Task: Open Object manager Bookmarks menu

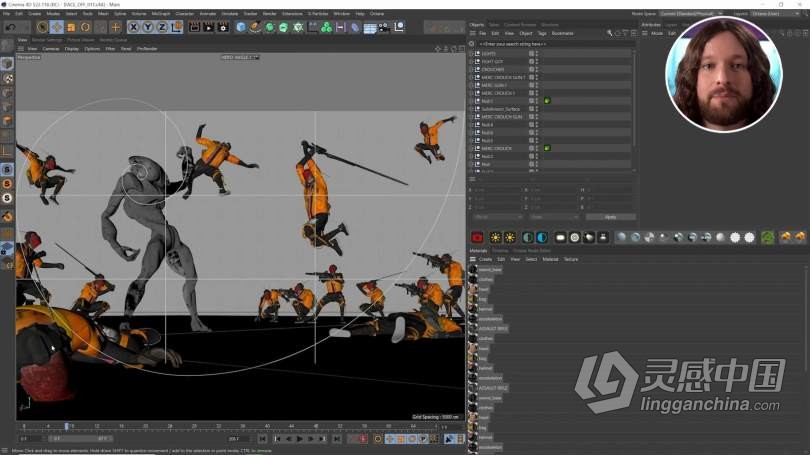Action: pyautogui.click(x=563, y=33)
